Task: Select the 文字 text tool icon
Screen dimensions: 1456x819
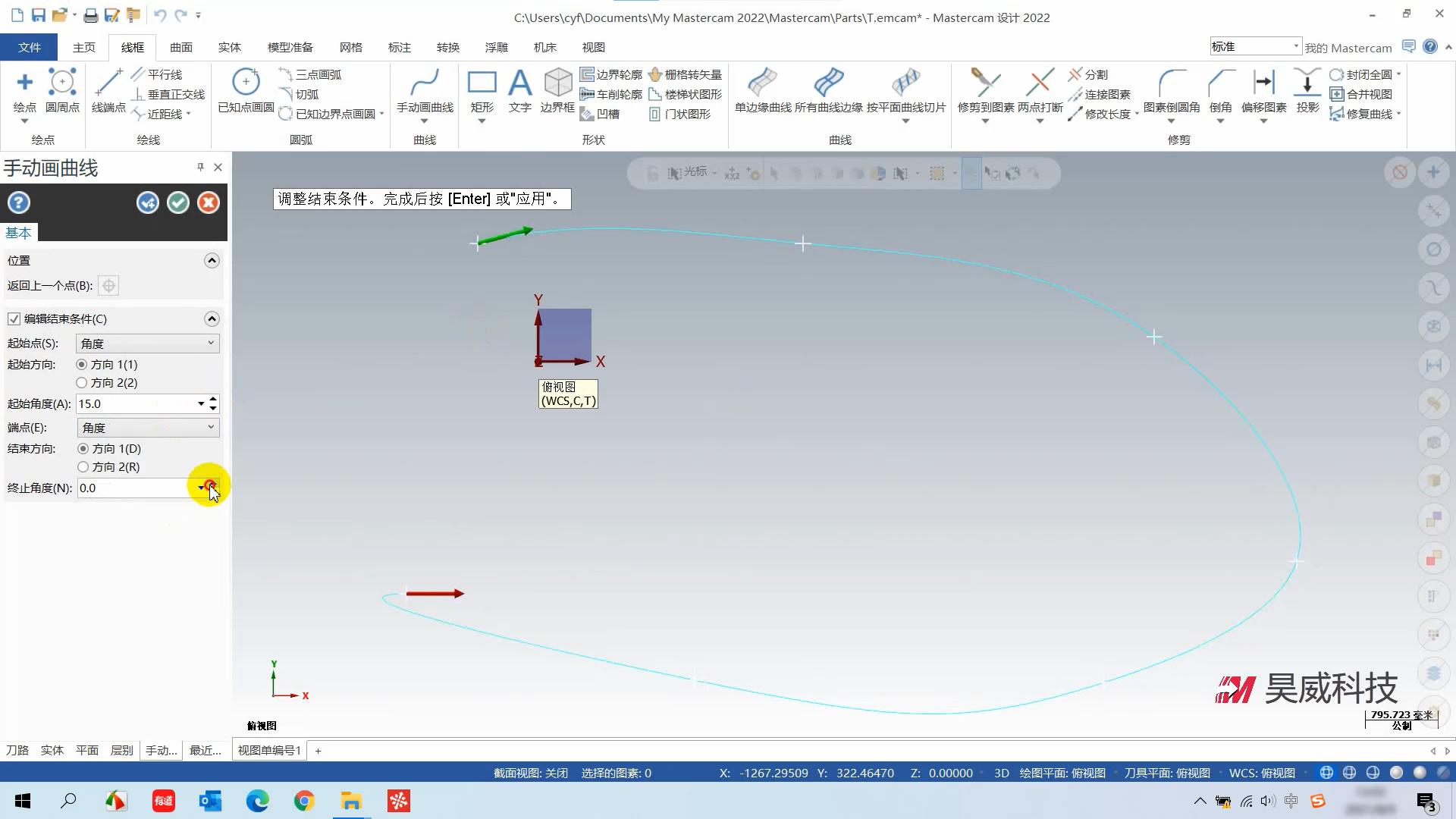Action: click(x=519, y=83)
